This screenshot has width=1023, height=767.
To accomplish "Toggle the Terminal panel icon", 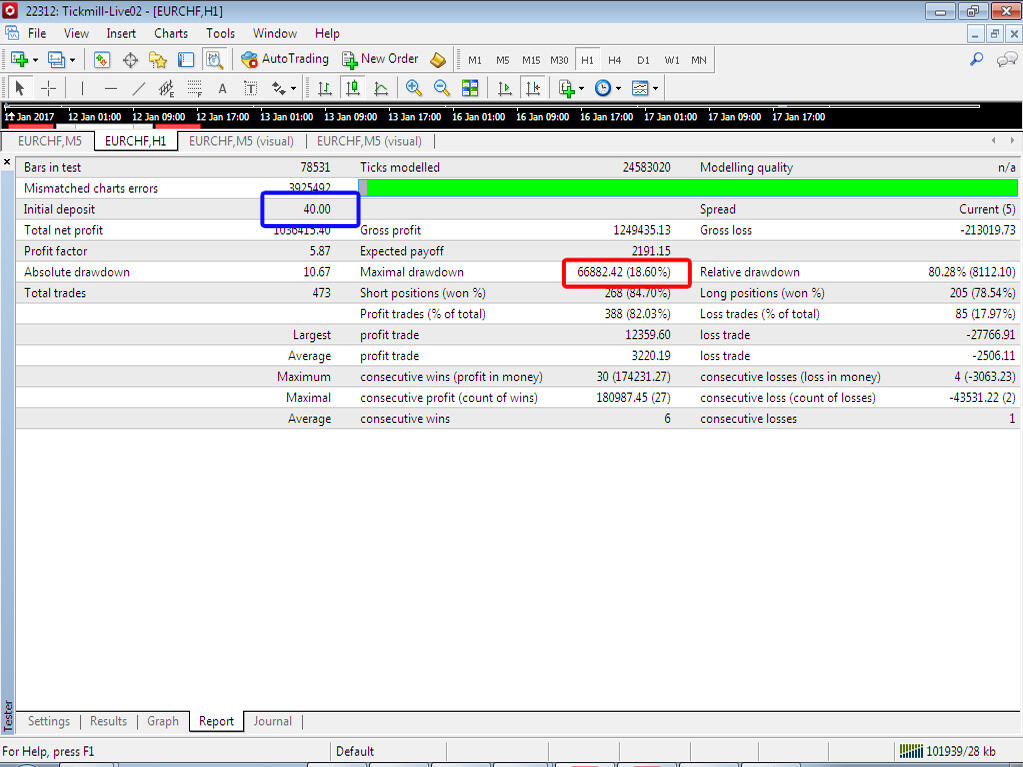I will pyautogui.click(x=186, y=59).
